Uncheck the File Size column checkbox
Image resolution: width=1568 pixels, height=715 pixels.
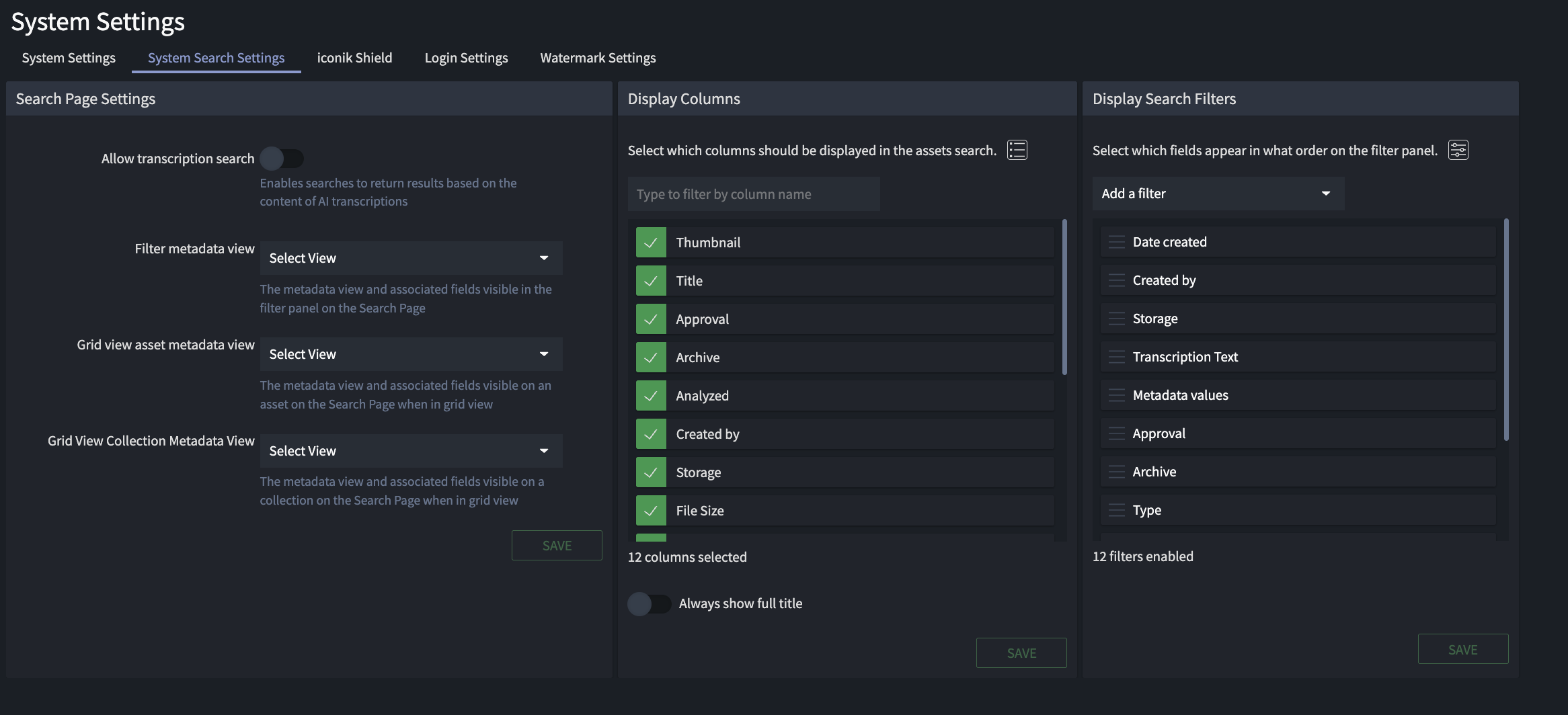point(651,511)
